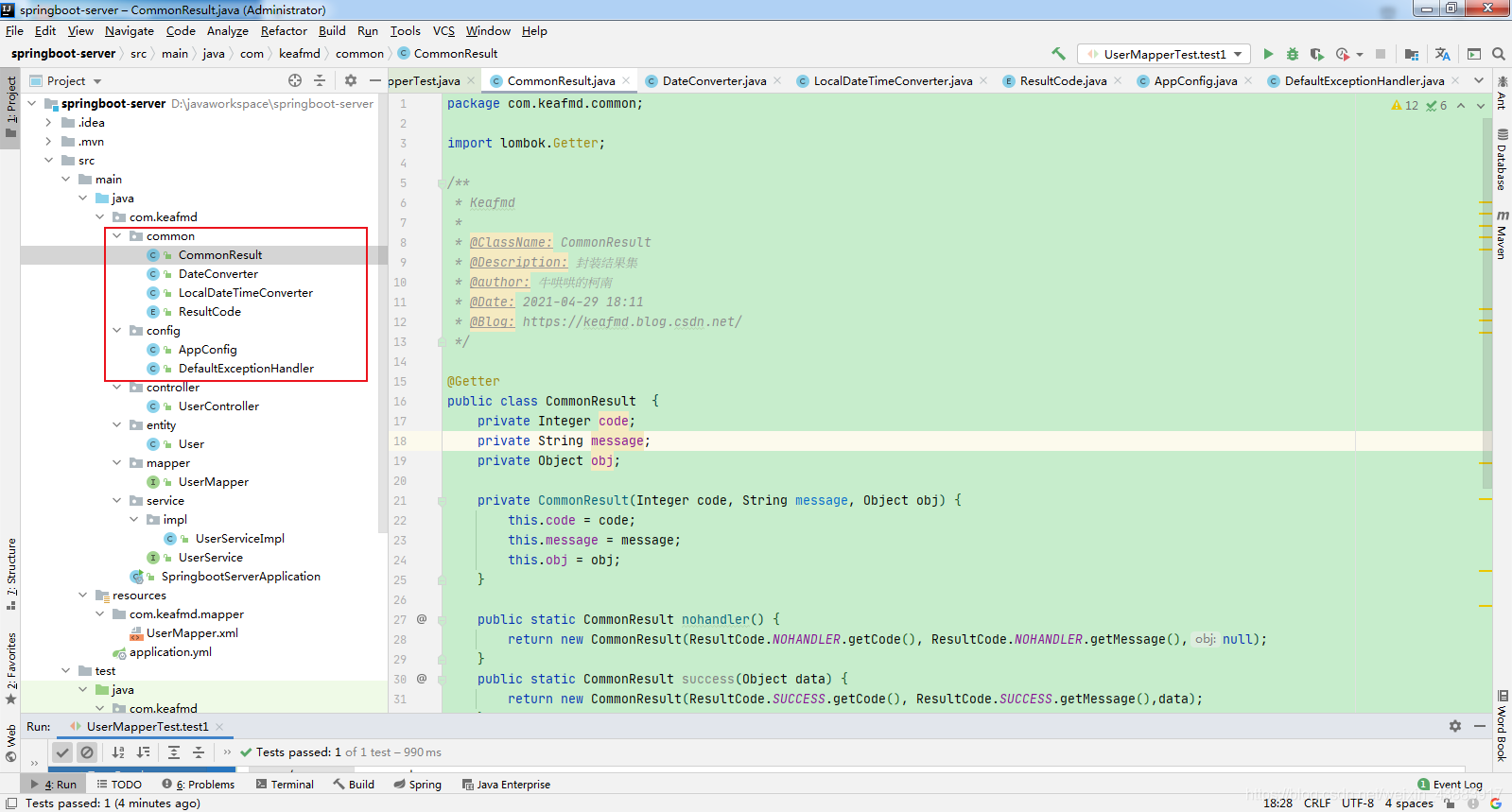Toggle sort alphabetically in test results
The width and height of the screenshot is (1512, 812).
(x=118, y=752)
